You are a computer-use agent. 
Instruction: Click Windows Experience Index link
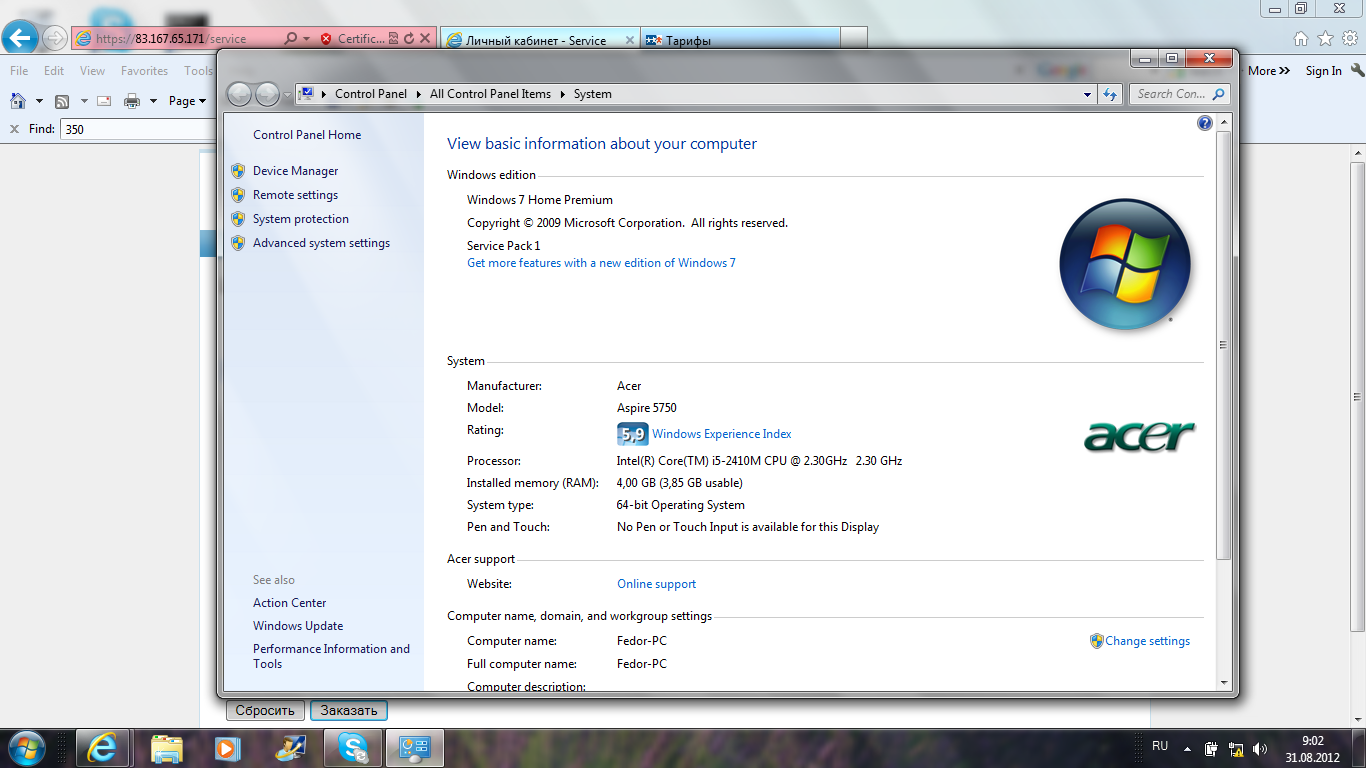pos(721,434)
